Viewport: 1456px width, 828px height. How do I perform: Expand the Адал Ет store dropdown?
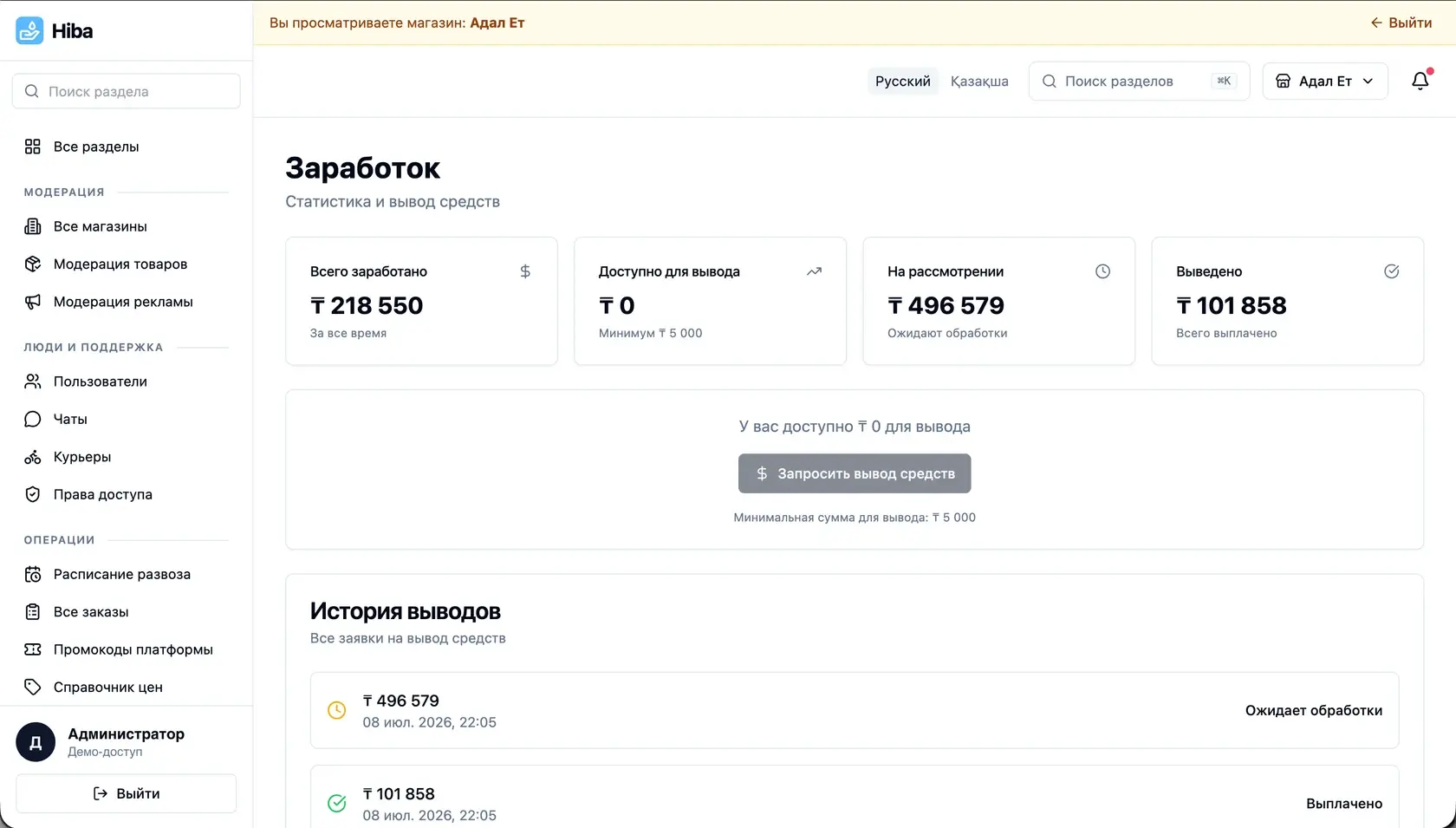pos(1324,81)
